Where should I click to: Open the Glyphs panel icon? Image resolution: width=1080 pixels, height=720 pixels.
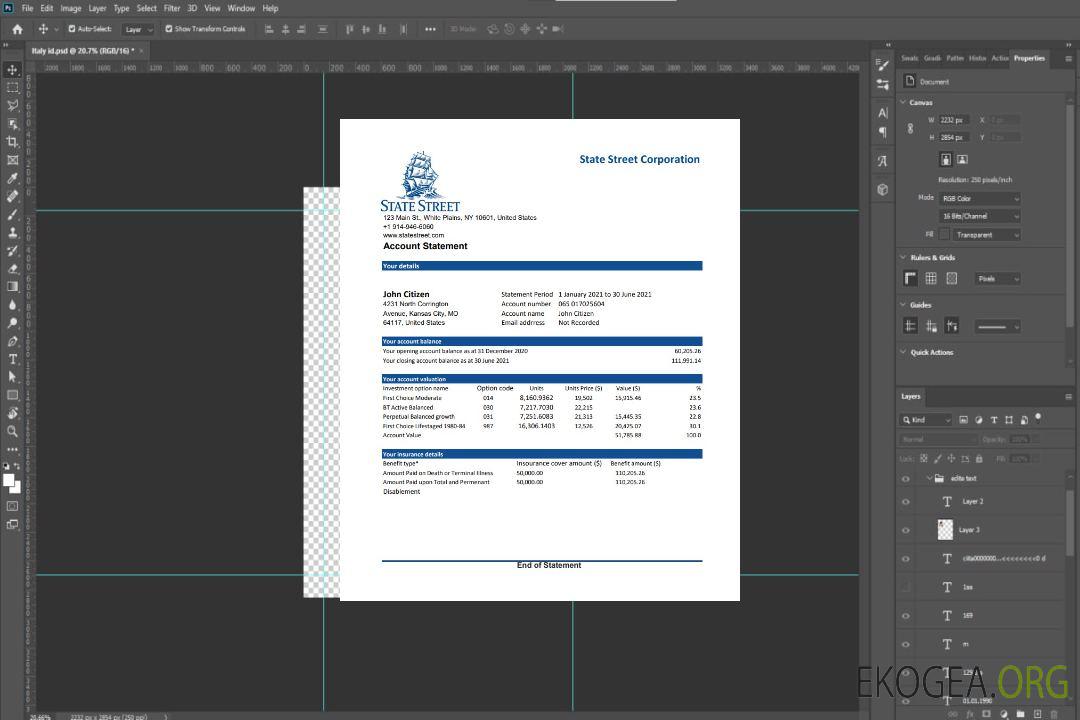click(882, 161)
